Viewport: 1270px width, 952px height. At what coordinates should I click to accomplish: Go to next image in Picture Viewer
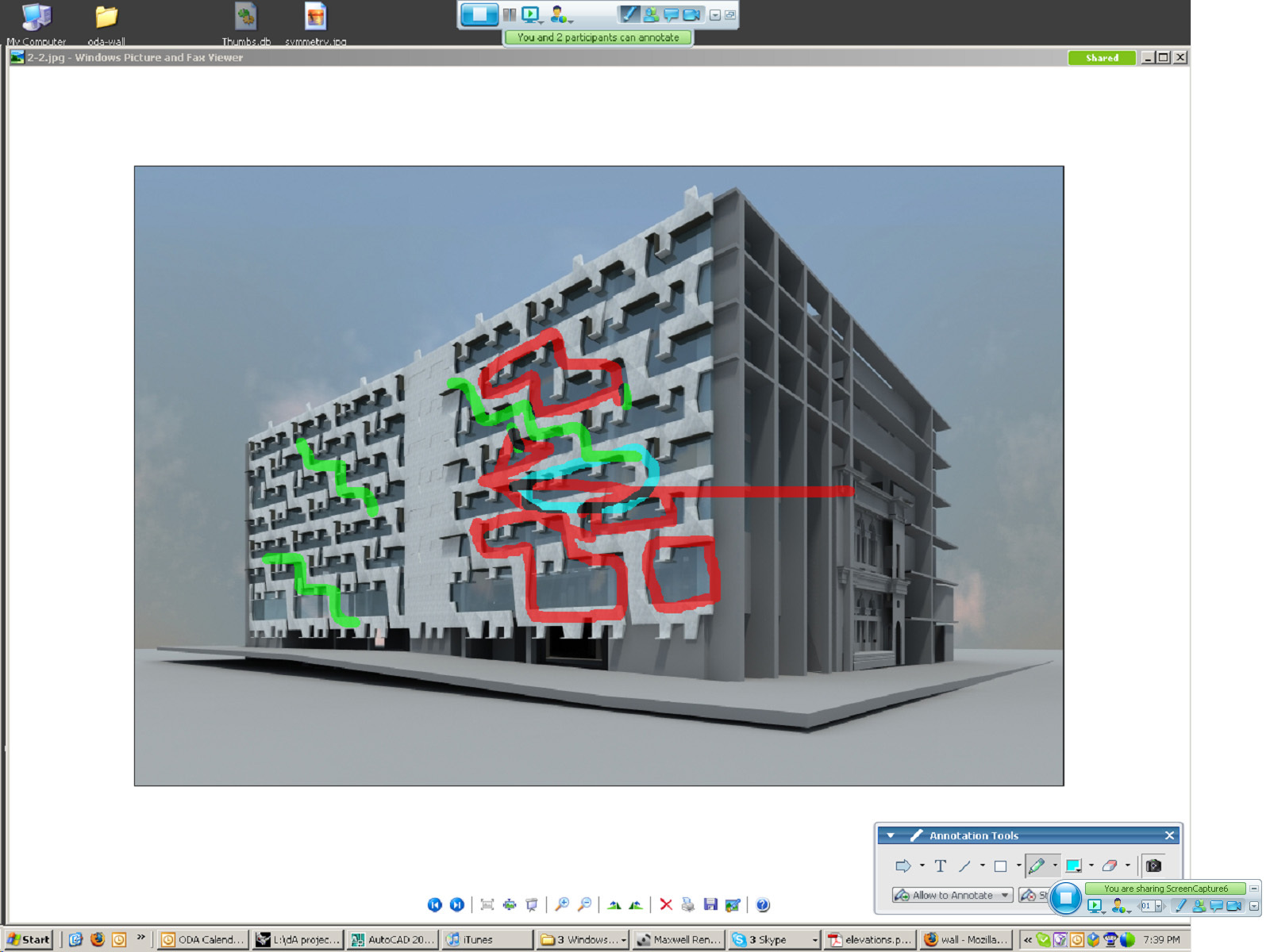tap(457, 904)
